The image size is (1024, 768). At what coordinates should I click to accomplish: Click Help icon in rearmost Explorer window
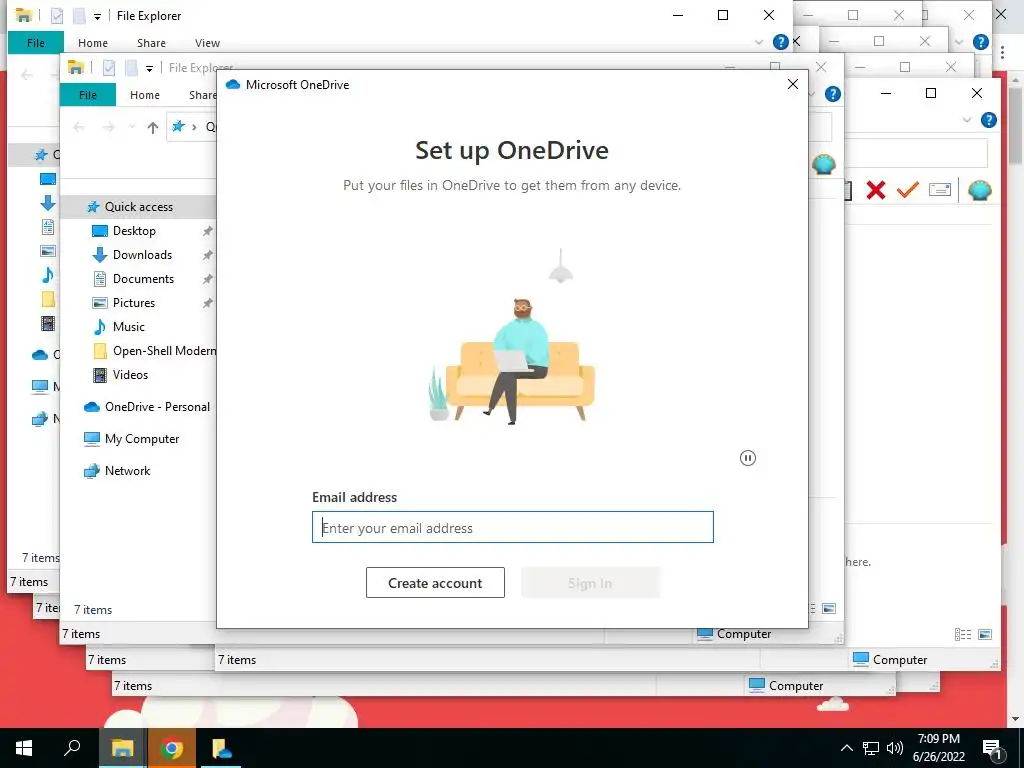click(x=780, y=42)
